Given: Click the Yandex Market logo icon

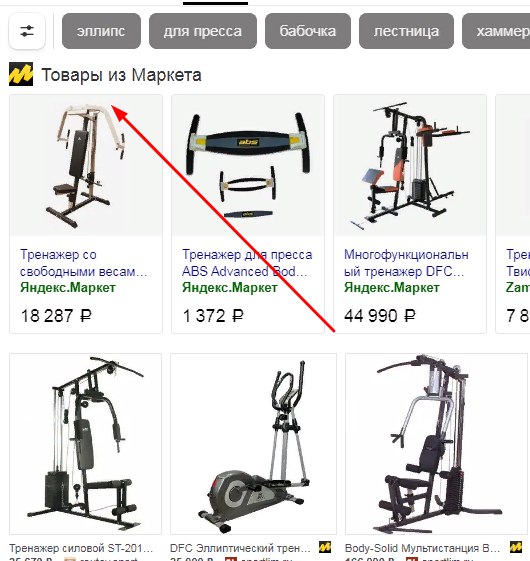Looking at the screenshot, I should pos(21,74).
